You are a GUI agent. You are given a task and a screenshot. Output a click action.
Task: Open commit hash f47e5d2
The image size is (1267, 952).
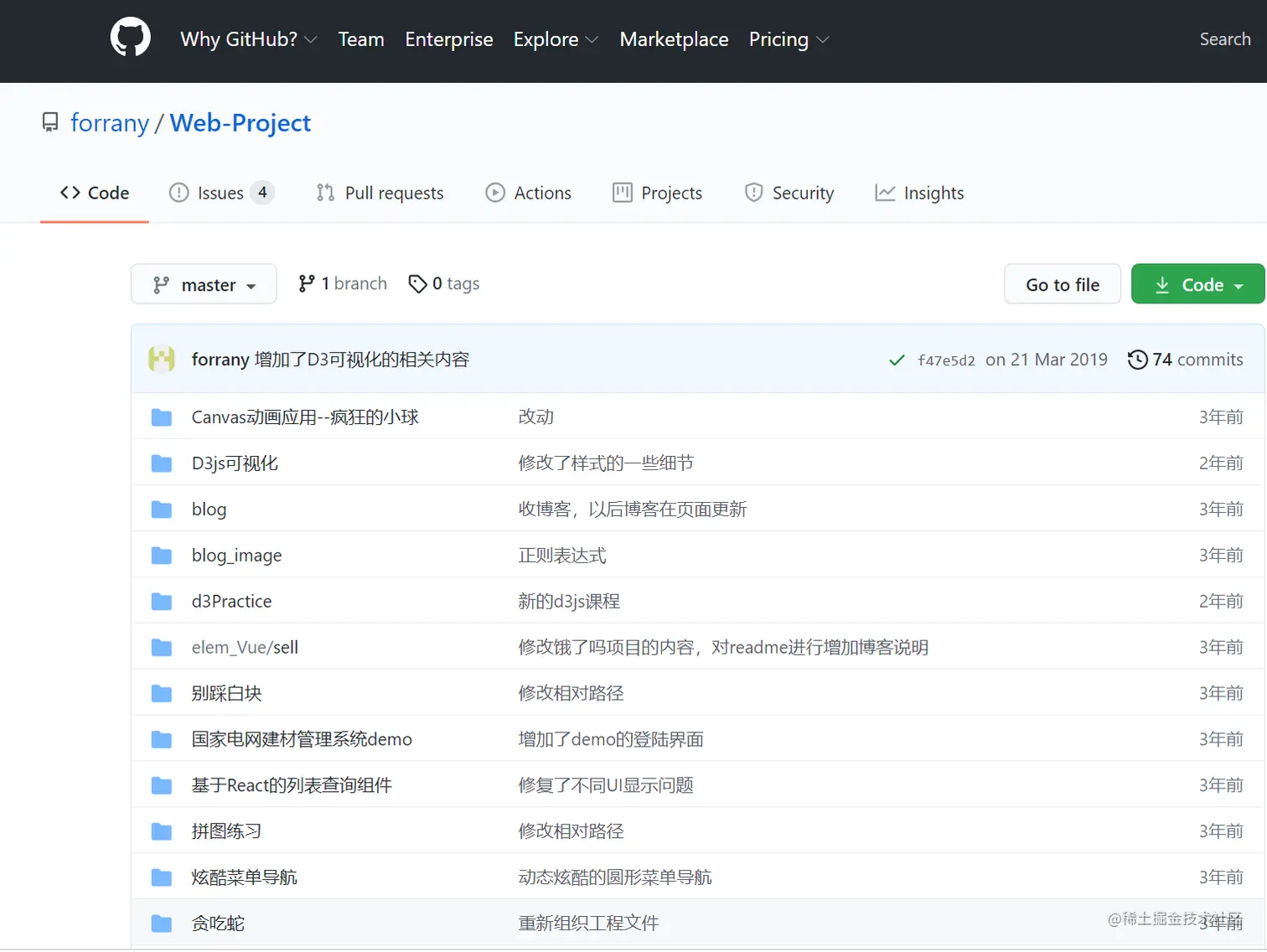pos(946,360)
